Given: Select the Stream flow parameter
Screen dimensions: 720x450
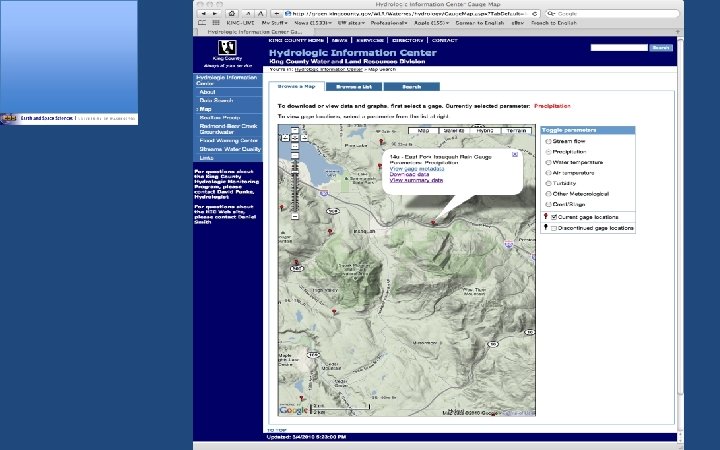Looking at the screenshot, I should pos(548,141).
